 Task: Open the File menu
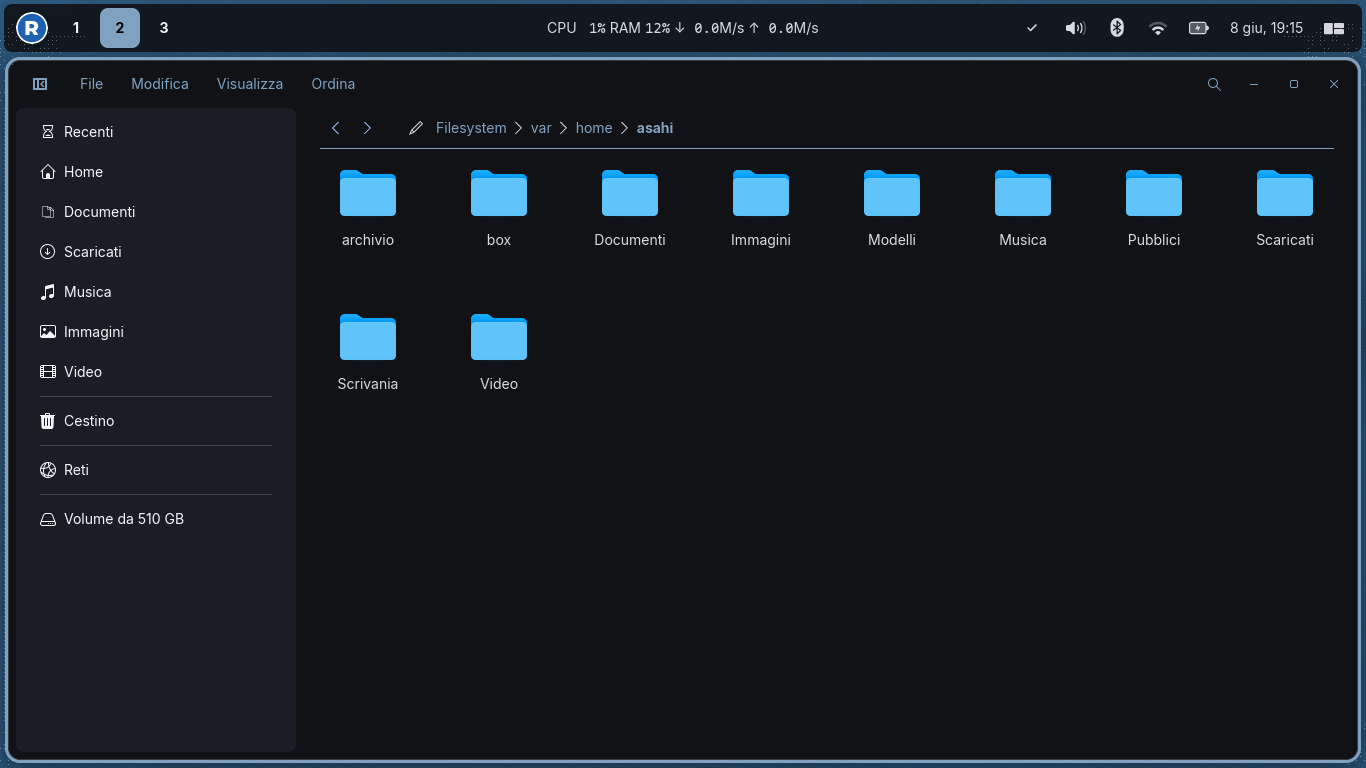tap(91, 84)
